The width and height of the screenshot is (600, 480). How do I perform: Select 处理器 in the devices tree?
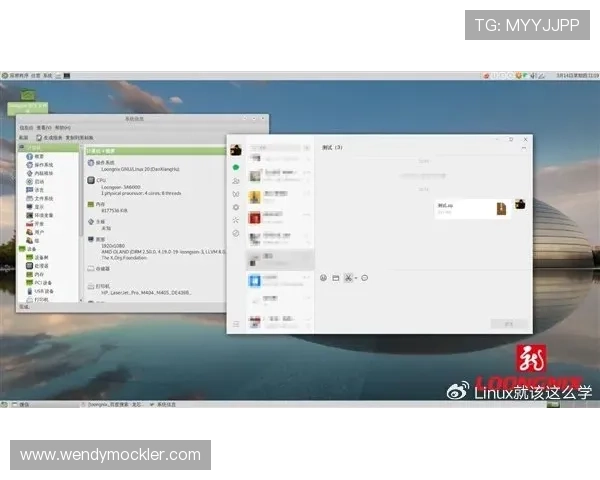(x=40, y=265)
